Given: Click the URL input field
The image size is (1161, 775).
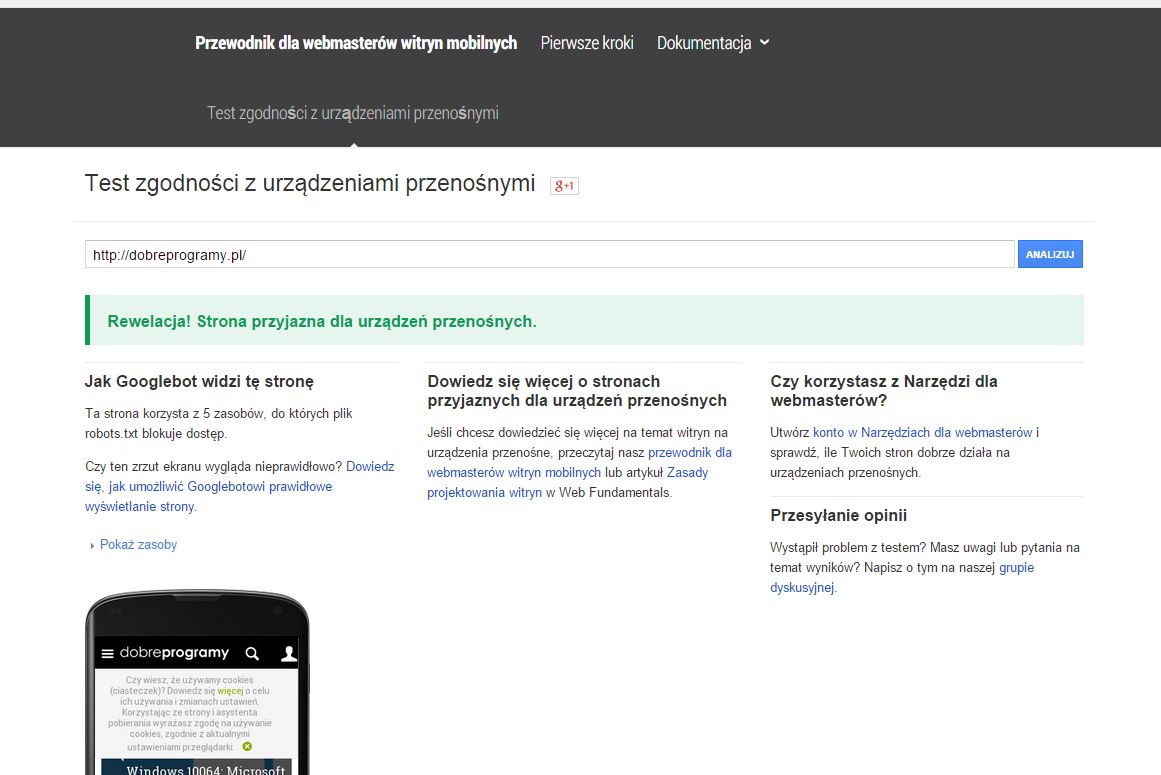Looking at the screenshot, I should point(549,254).
